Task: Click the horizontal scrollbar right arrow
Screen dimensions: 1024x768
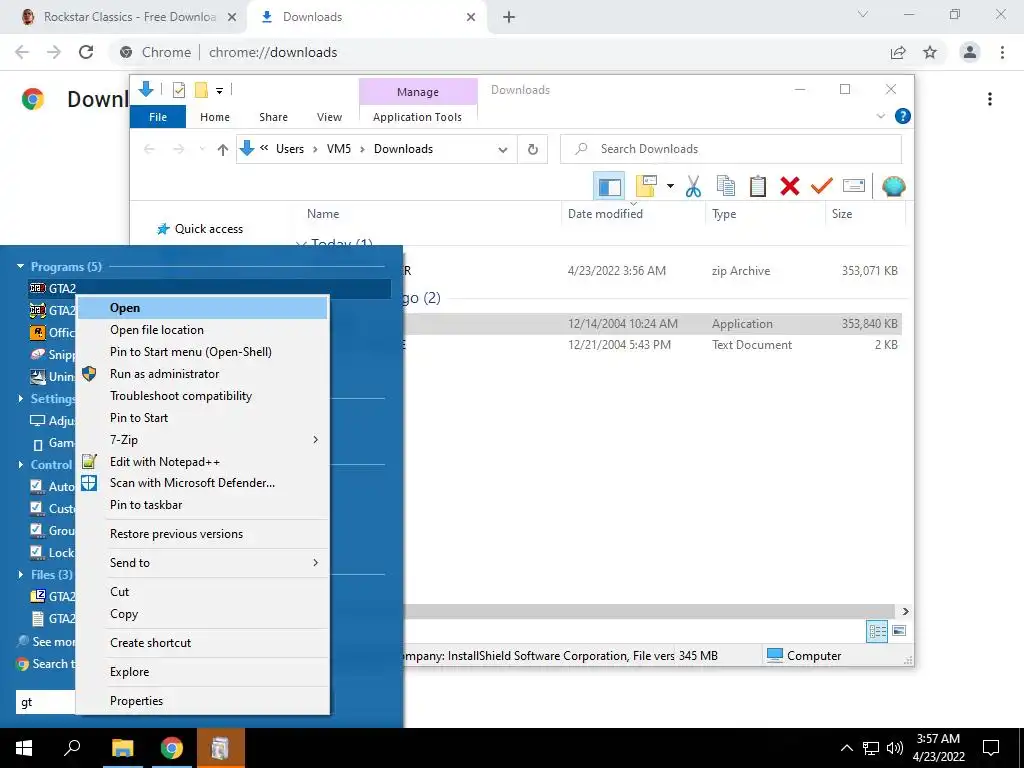Action: pos(905,611)
